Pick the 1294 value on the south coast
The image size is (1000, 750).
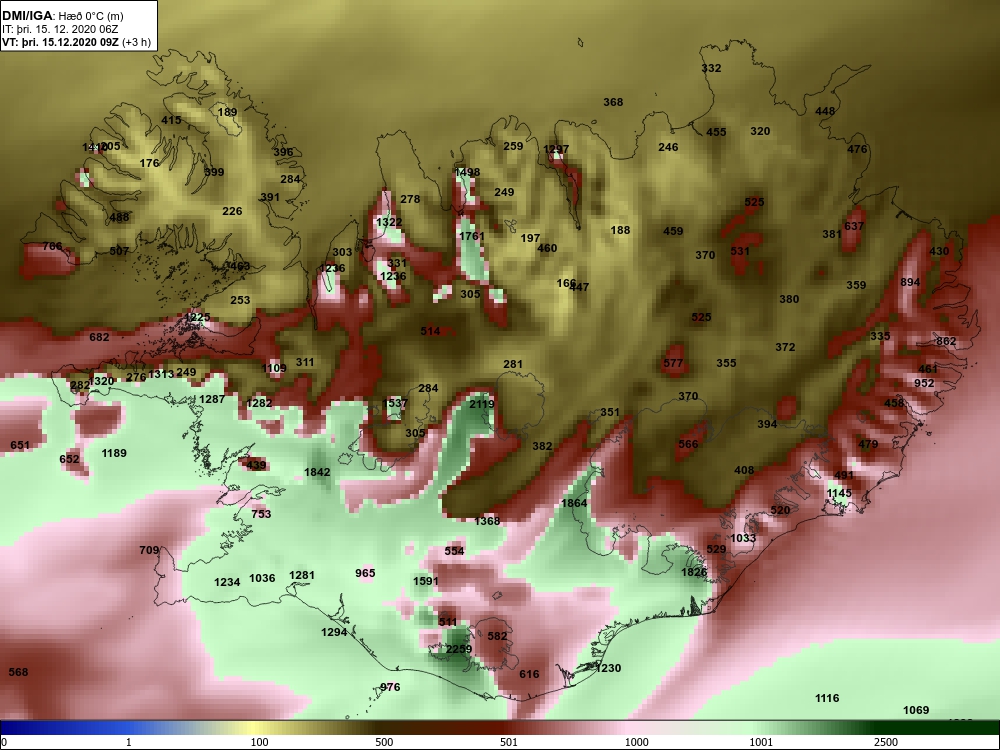[x=334, y=632]
